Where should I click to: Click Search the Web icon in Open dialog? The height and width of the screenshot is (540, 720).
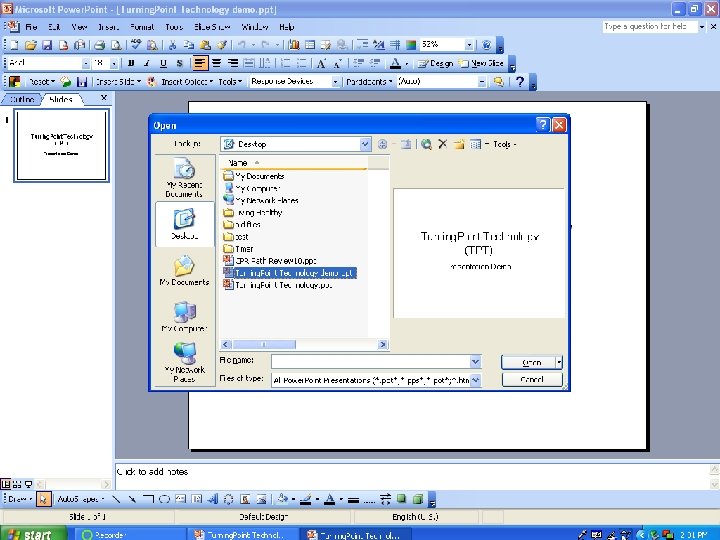[426, 144]
